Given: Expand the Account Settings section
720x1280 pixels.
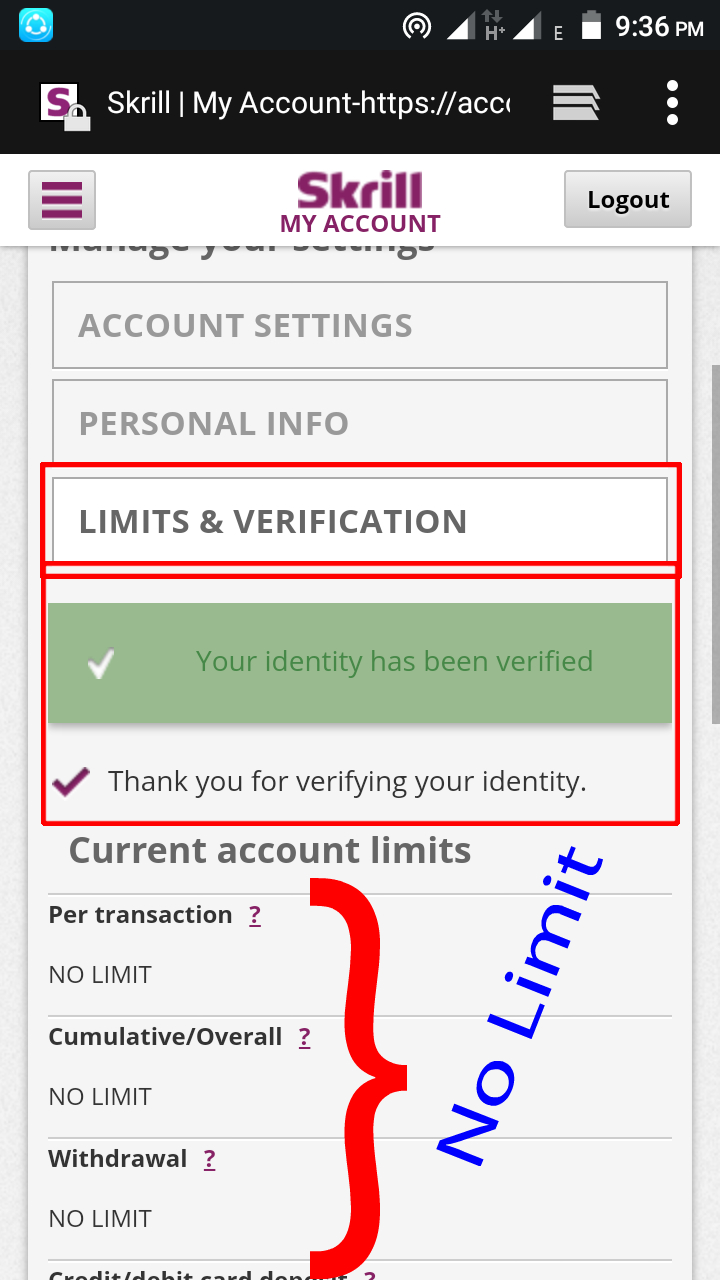Looking at the screenshot, I should (x=360, y=325).
